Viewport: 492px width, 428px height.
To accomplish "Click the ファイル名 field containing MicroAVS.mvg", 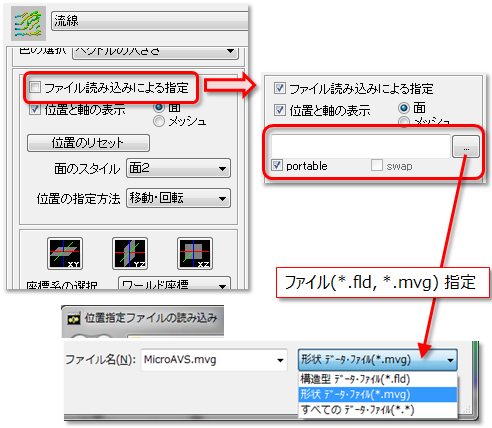I will (x=214, y=360).
